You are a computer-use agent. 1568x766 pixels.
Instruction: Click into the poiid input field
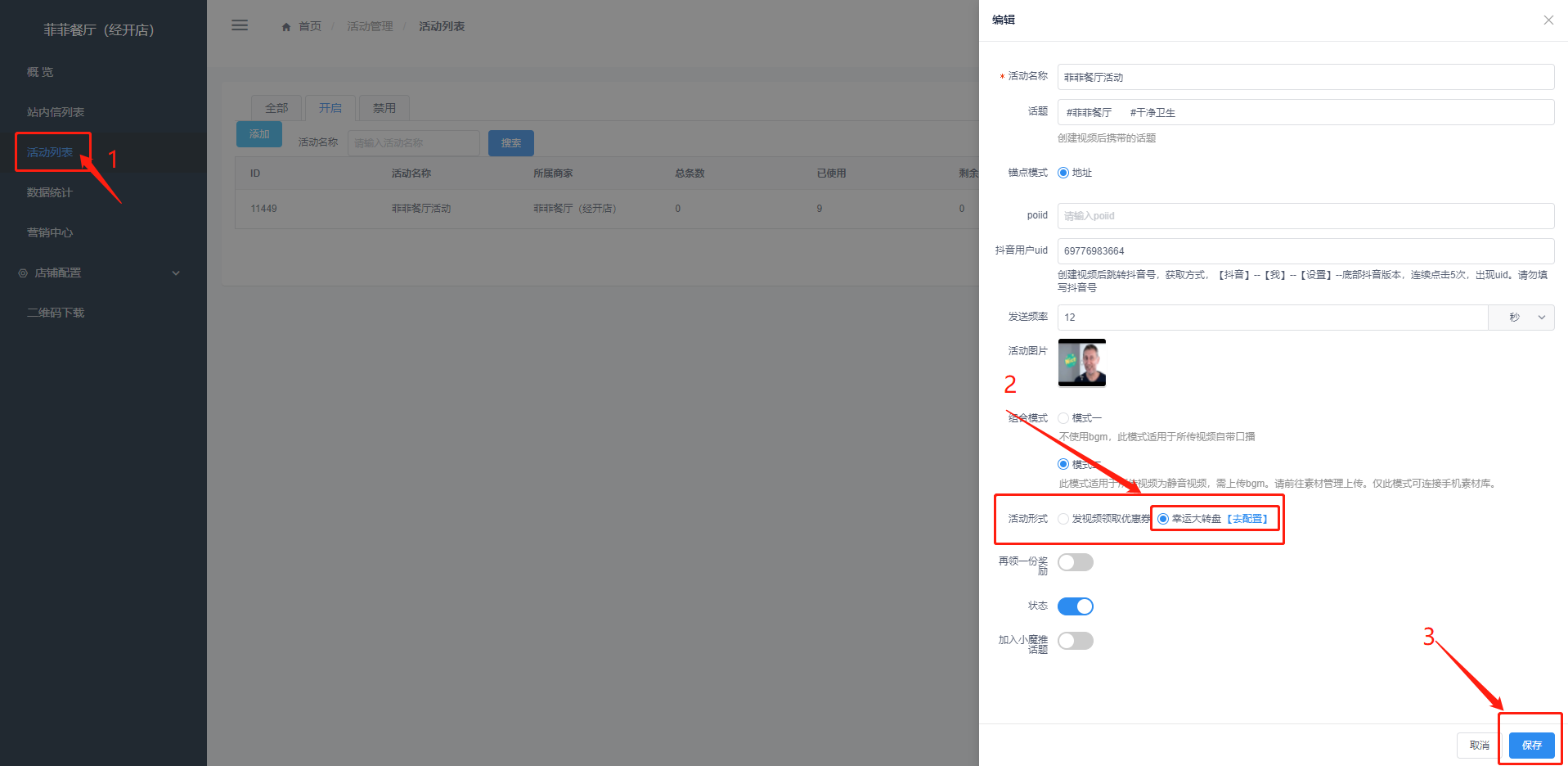(1305, 216)
